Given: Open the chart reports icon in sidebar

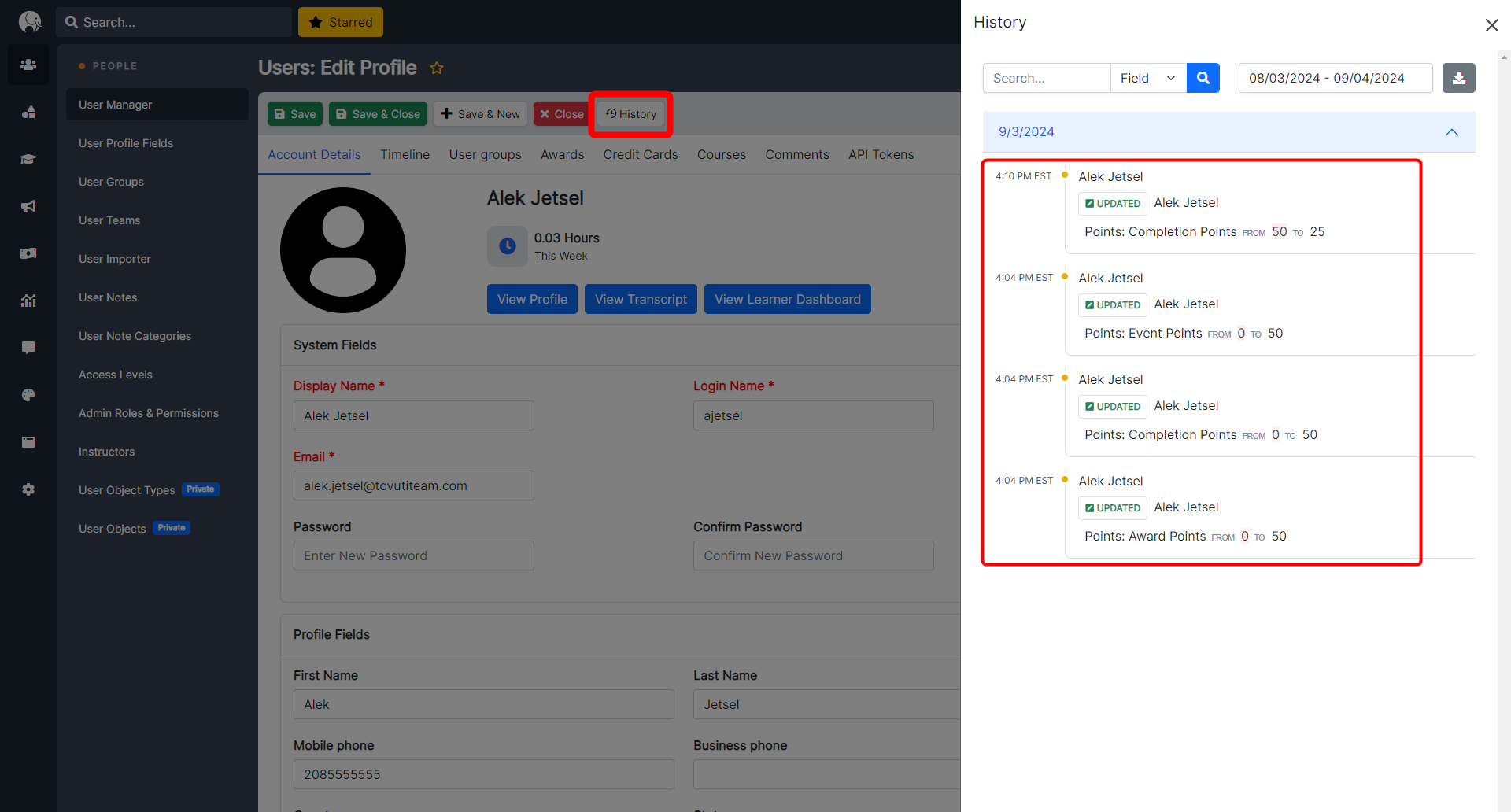Looking at the screenshot, I should 28,301.
